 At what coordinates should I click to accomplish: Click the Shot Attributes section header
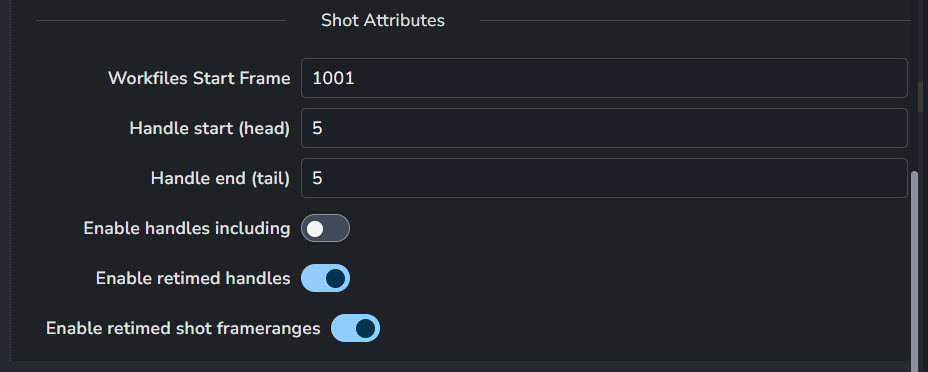pyautogui.click(x=383, y=21)
